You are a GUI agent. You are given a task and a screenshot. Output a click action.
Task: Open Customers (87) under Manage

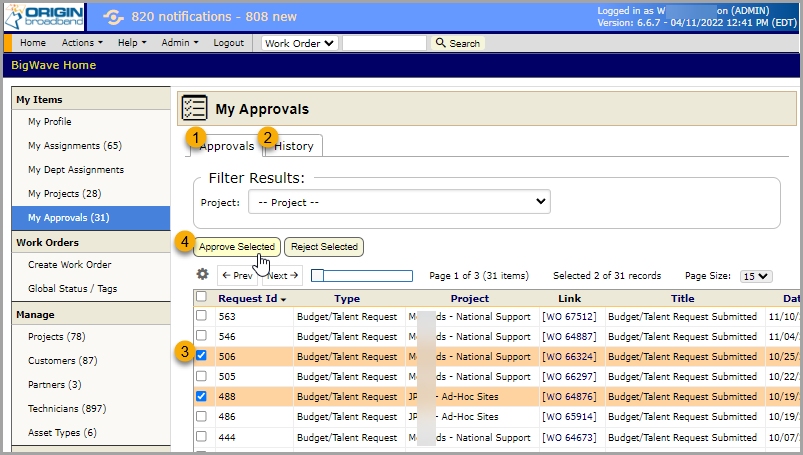click(62, 361)
